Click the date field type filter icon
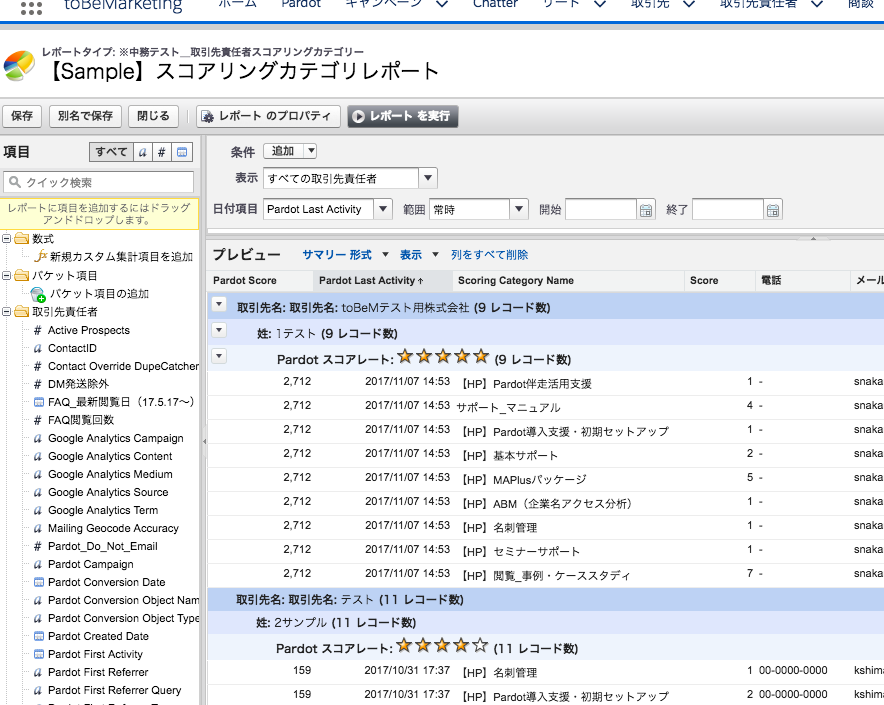 [182, 152]
